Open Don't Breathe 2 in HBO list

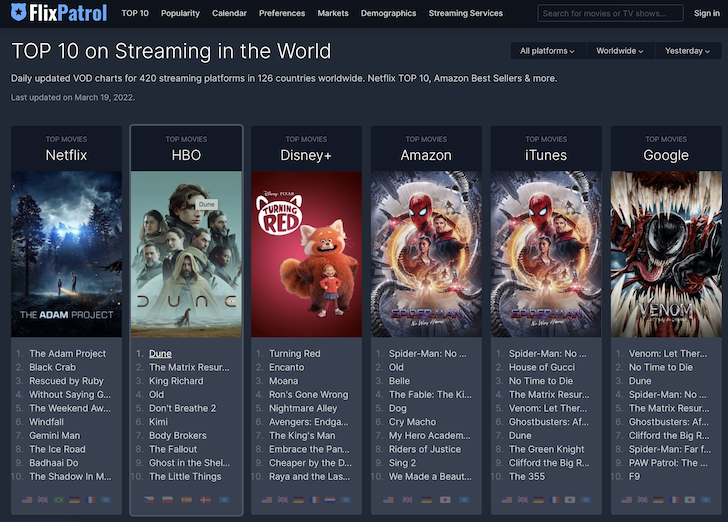[182, 408]
